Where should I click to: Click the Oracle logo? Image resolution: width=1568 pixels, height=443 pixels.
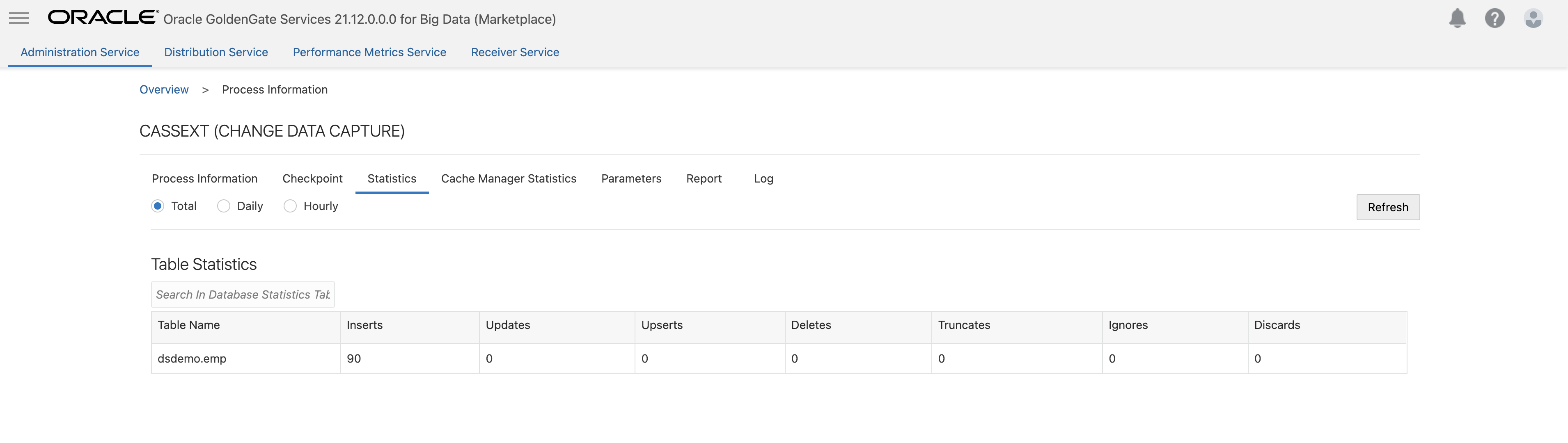pos(103,17)
